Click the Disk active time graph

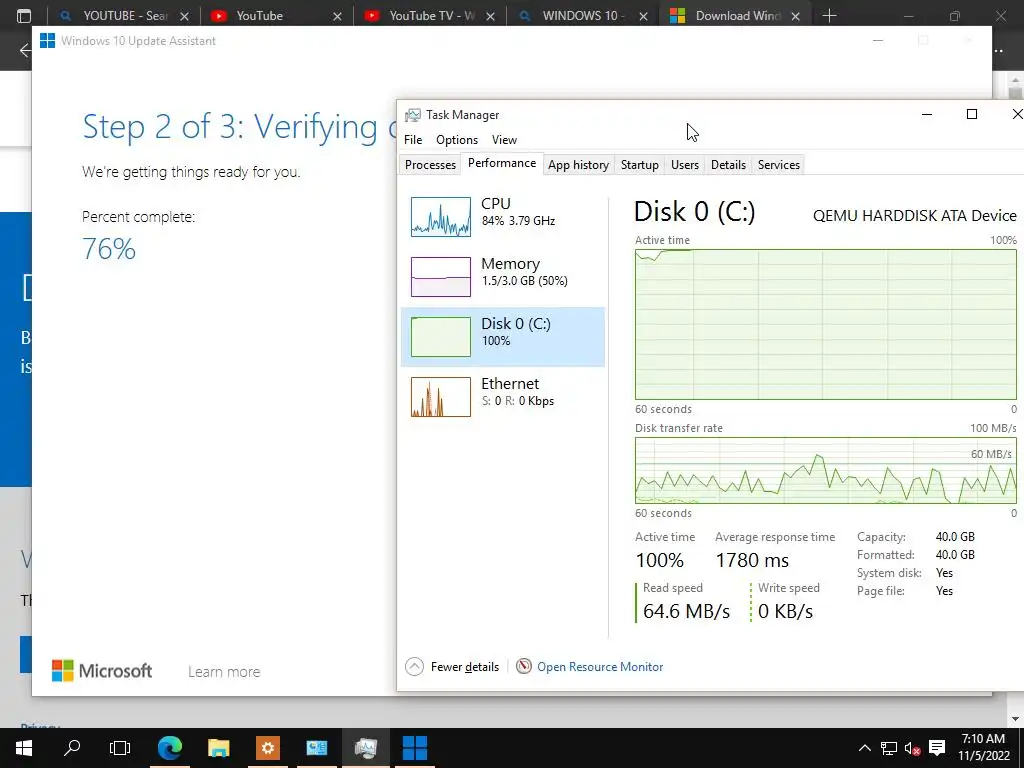pyautogui.click(x=825, y=324)
